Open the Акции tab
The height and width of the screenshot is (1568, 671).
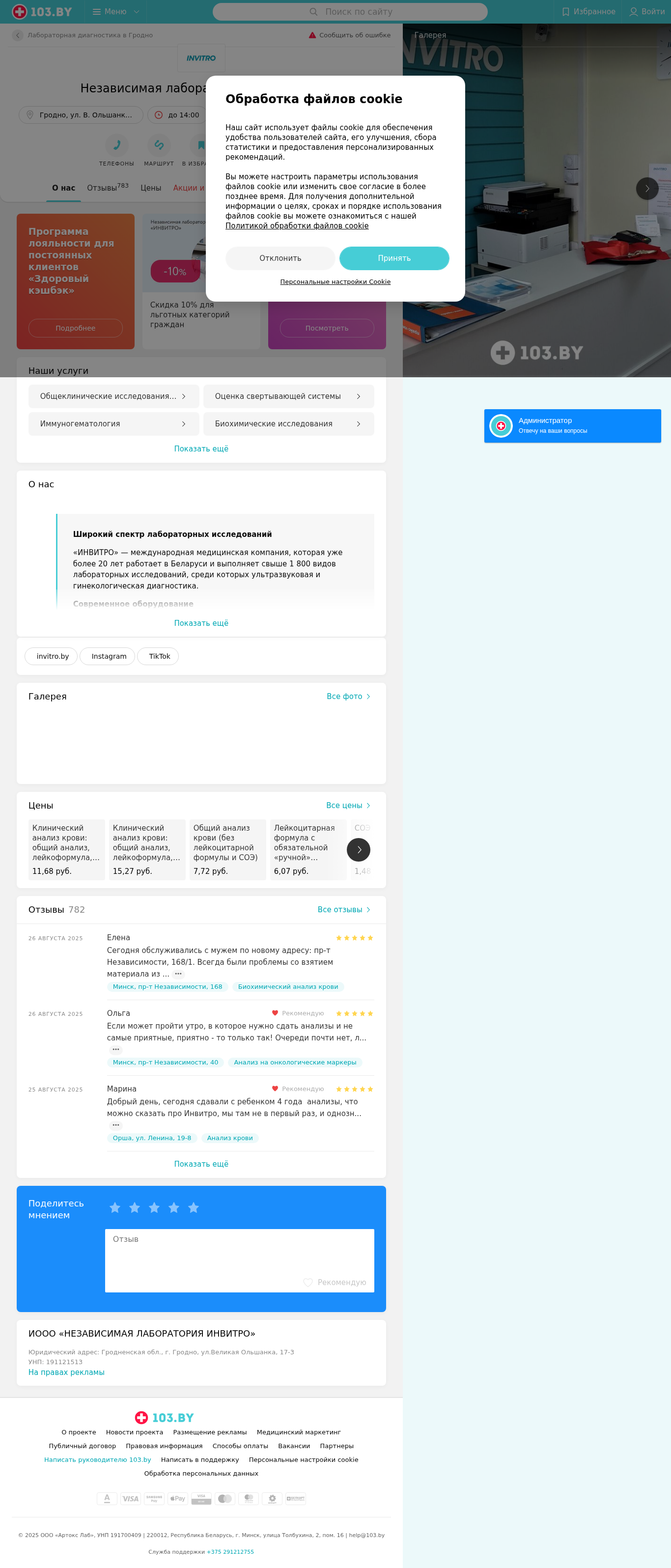(x=189, y=188)
